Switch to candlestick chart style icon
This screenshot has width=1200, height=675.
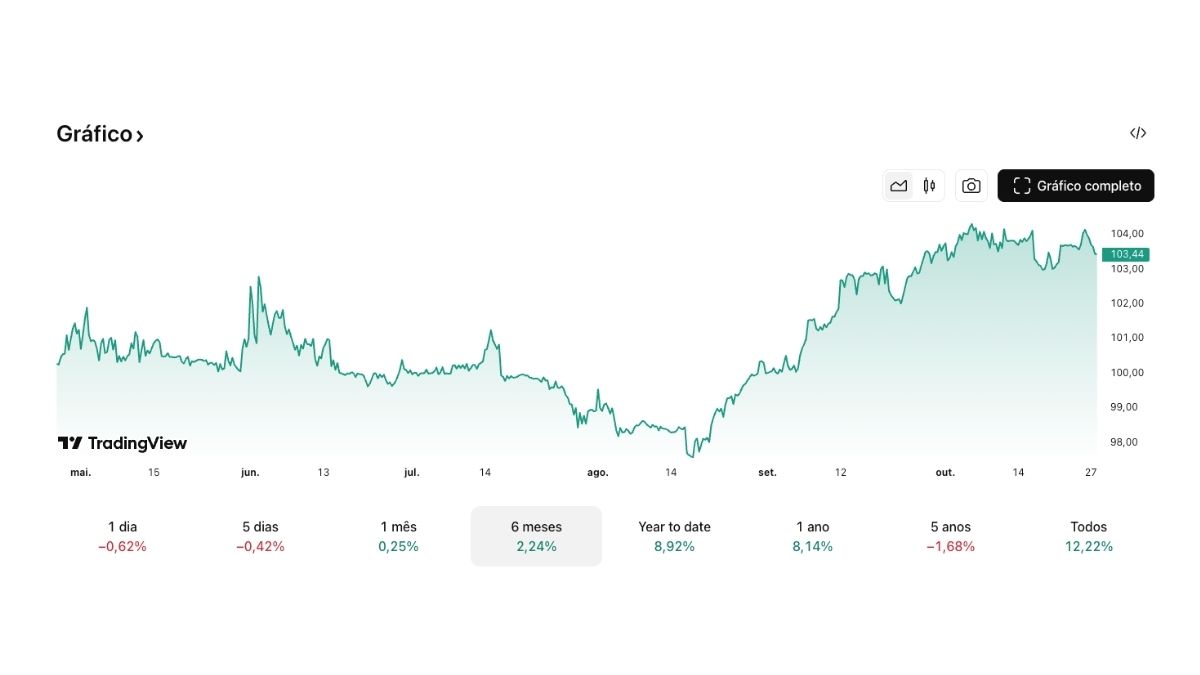(928, 185)
